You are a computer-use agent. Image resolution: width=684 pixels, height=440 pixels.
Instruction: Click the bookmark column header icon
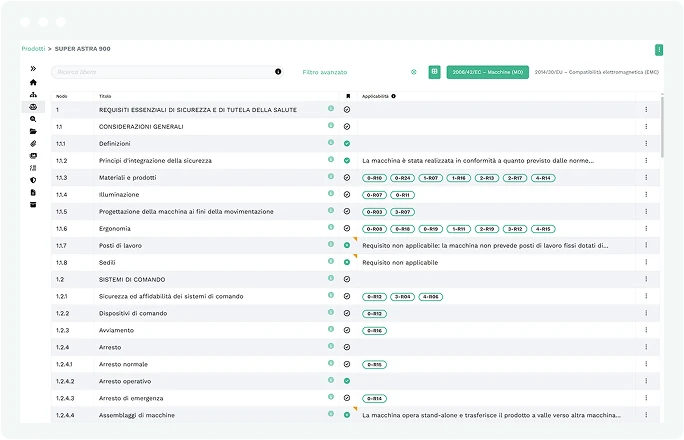348,96
